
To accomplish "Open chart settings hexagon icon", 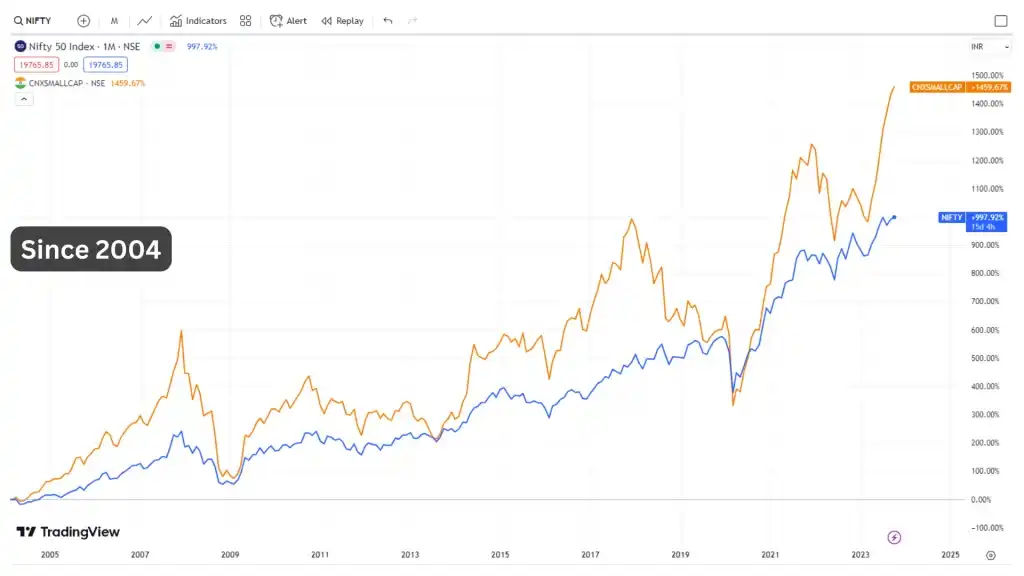I will coord(990,554).
